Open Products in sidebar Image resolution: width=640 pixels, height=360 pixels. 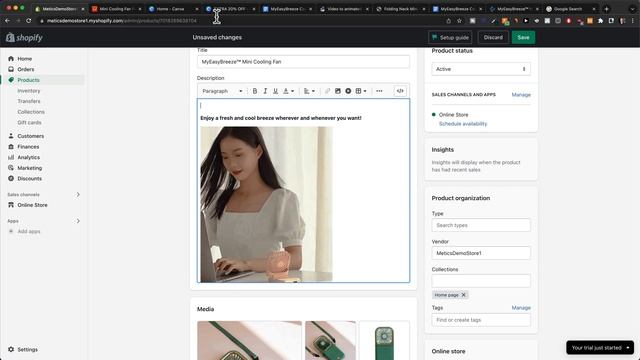coord(28,80)
